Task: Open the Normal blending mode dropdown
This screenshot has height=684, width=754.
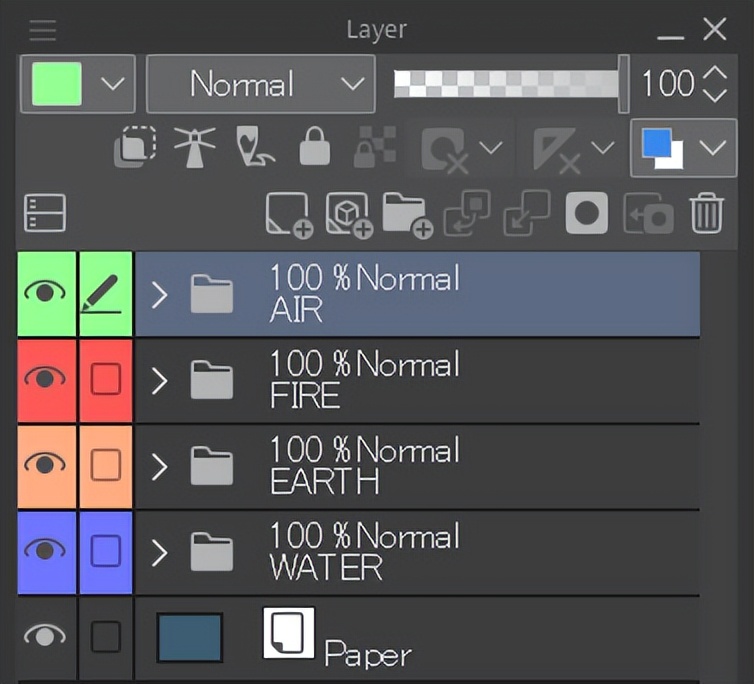Action: (x=260, y=84)
